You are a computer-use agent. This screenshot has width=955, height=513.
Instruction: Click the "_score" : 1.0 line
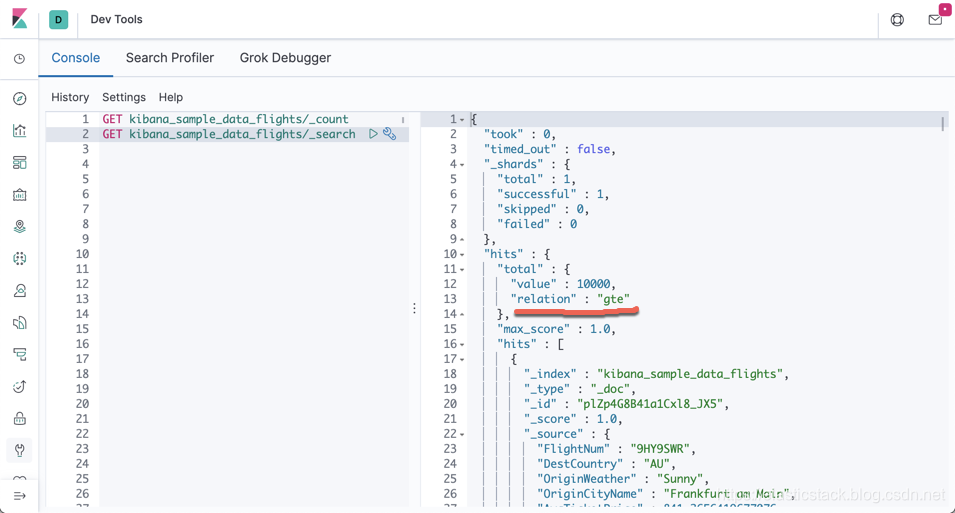coord(573,419)
